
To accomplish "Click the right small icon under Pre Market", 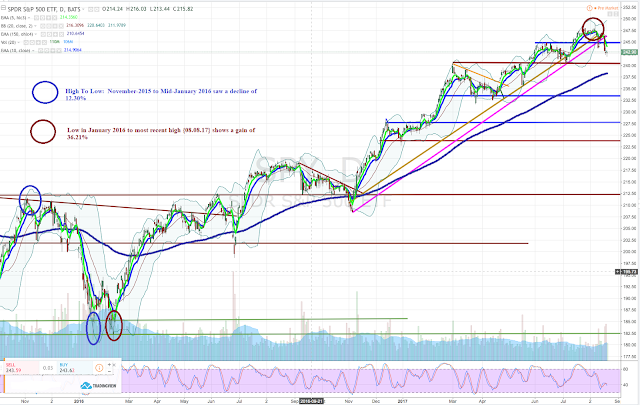I will [x=616, y=14].
